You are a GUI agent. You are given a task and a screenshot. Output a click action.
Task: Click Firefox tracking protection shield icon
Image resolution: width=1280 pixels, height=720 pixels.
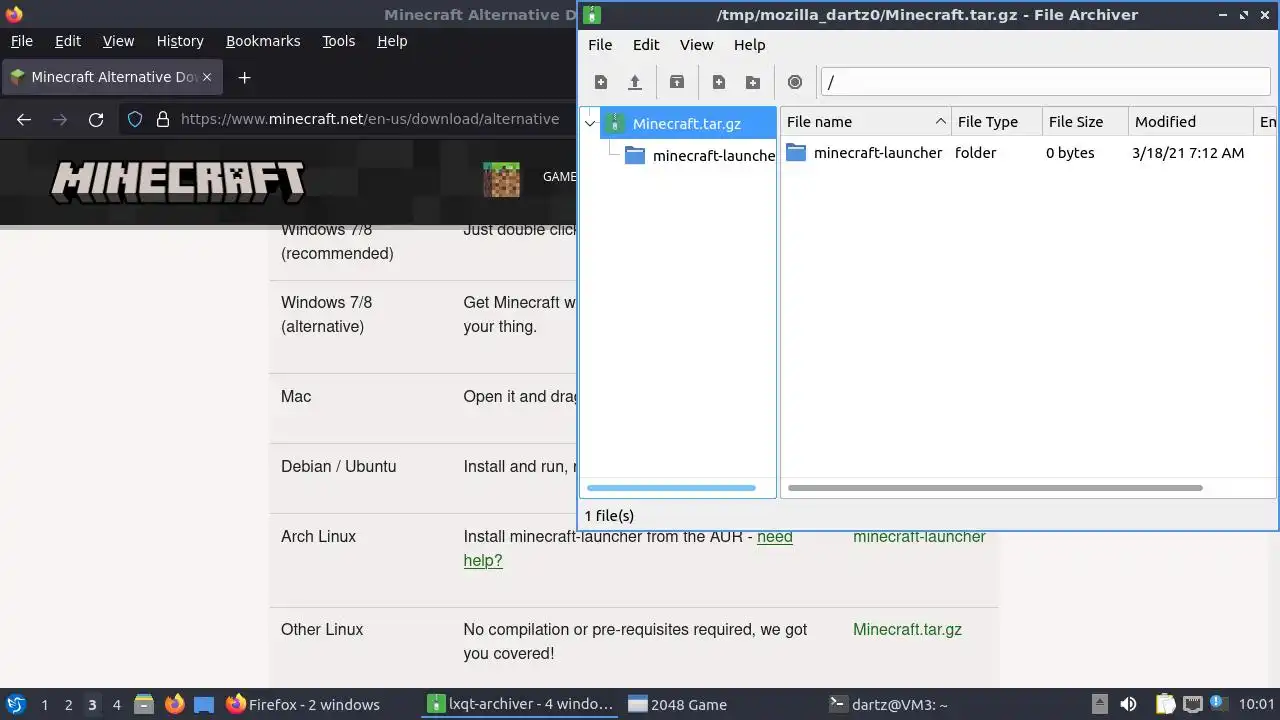click(135, 119)
